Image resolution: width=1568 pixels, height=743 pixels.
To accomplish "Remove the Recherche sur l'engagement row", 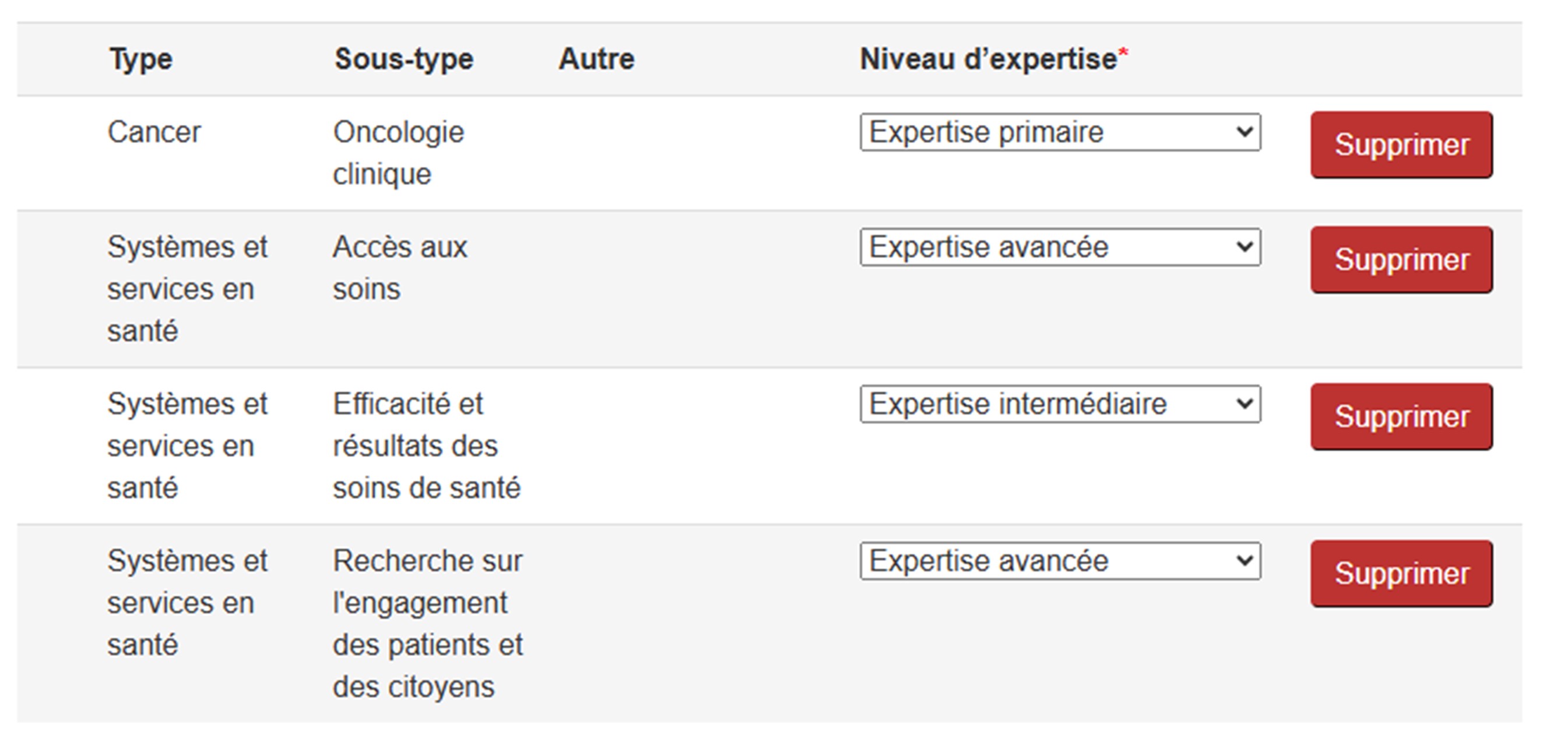I will 1401,574.
